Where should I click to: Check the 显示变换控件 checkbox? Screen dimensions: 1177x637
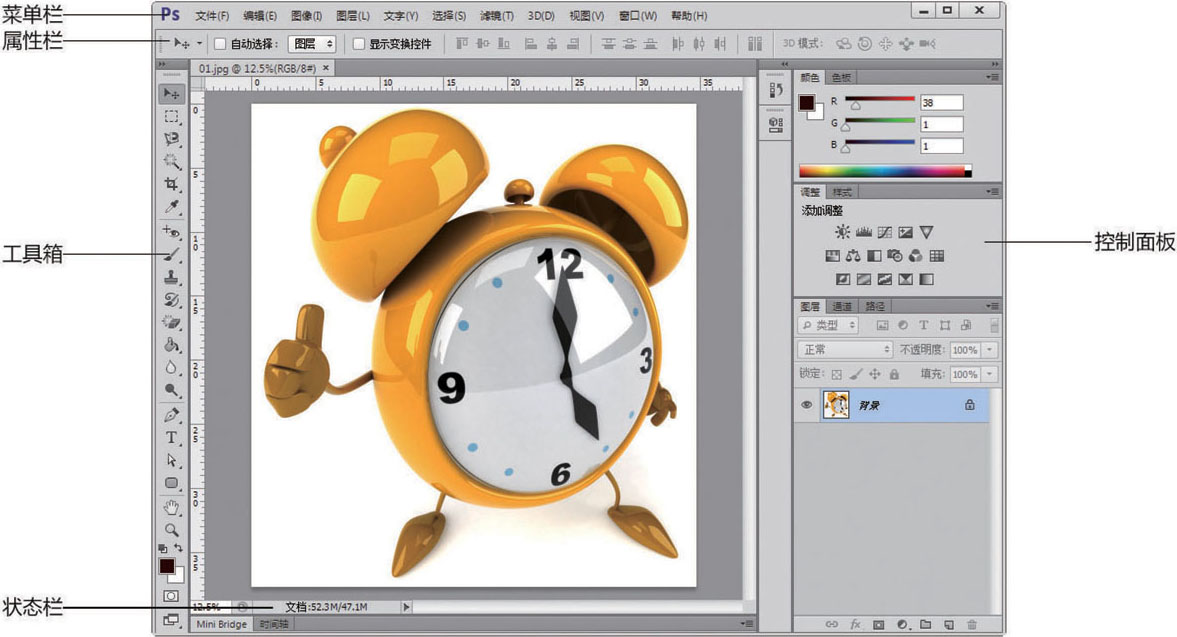[359, 44]
